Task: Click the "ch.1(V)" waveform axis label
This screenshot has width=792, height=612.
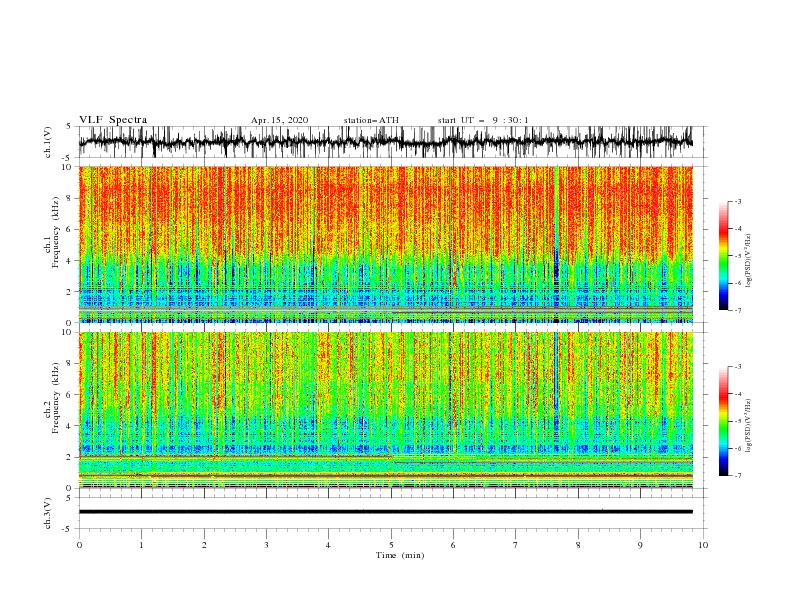Action: coord(48,142)
